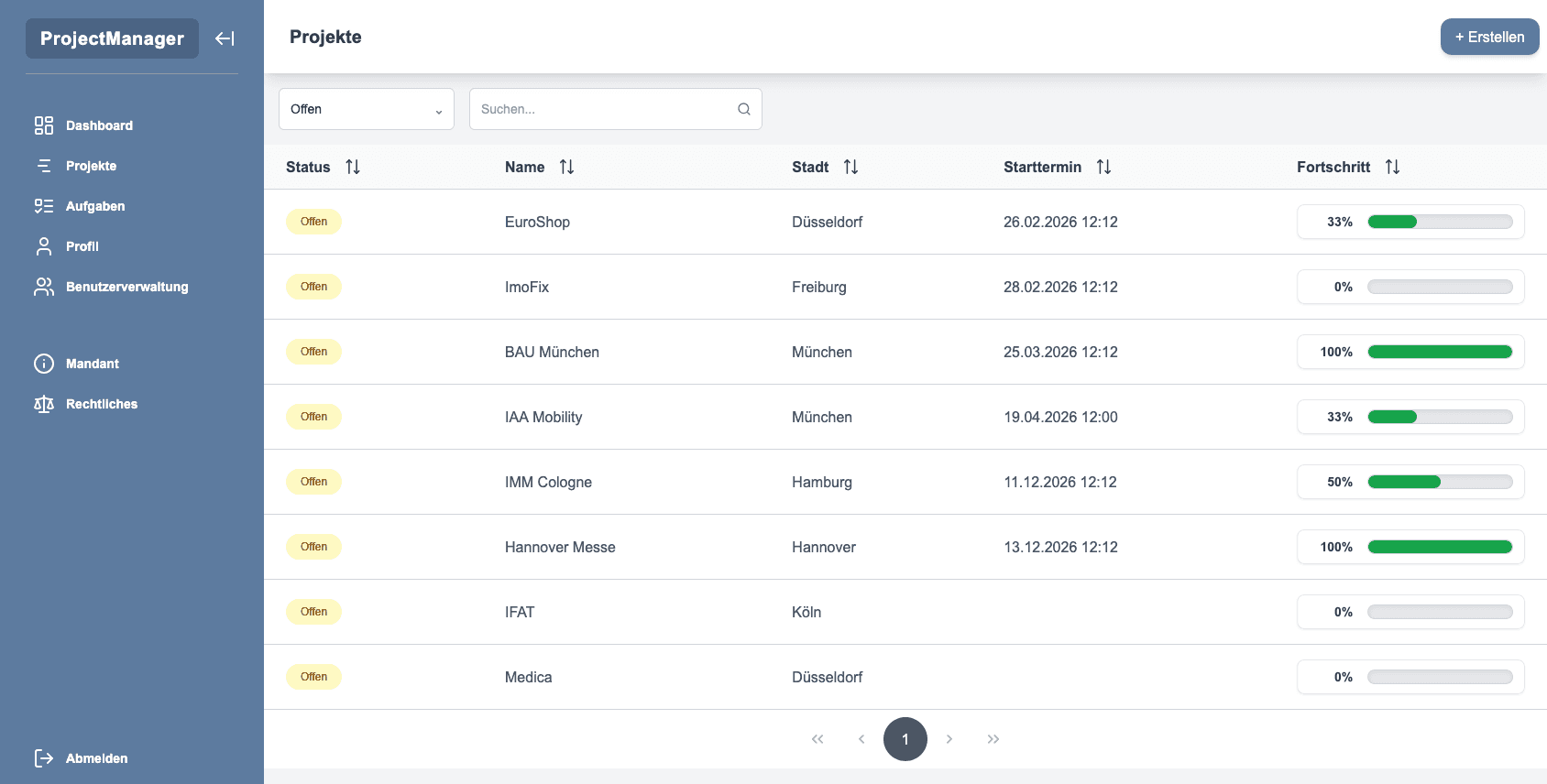Click the Rechtliches scales icon
The width and height of the screenshot is (1547, 784).
pyautogui.click(x=44, y=404)
